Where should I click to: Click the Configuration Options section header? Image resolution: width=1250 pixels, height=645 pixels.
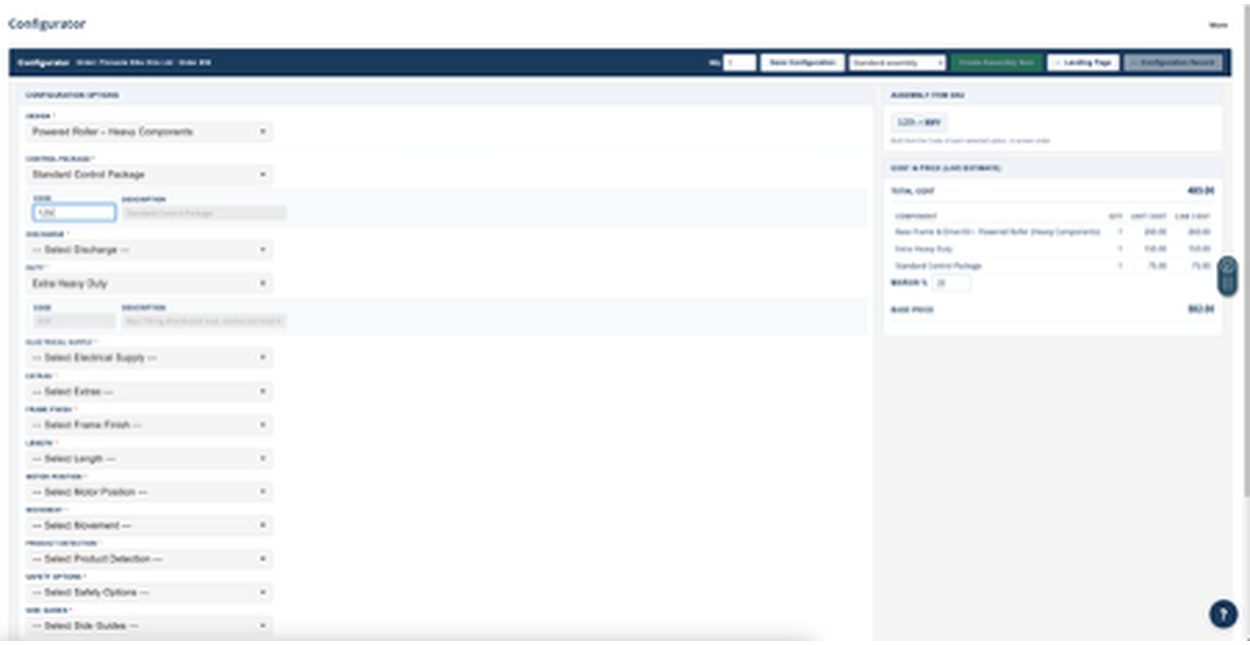72,95
